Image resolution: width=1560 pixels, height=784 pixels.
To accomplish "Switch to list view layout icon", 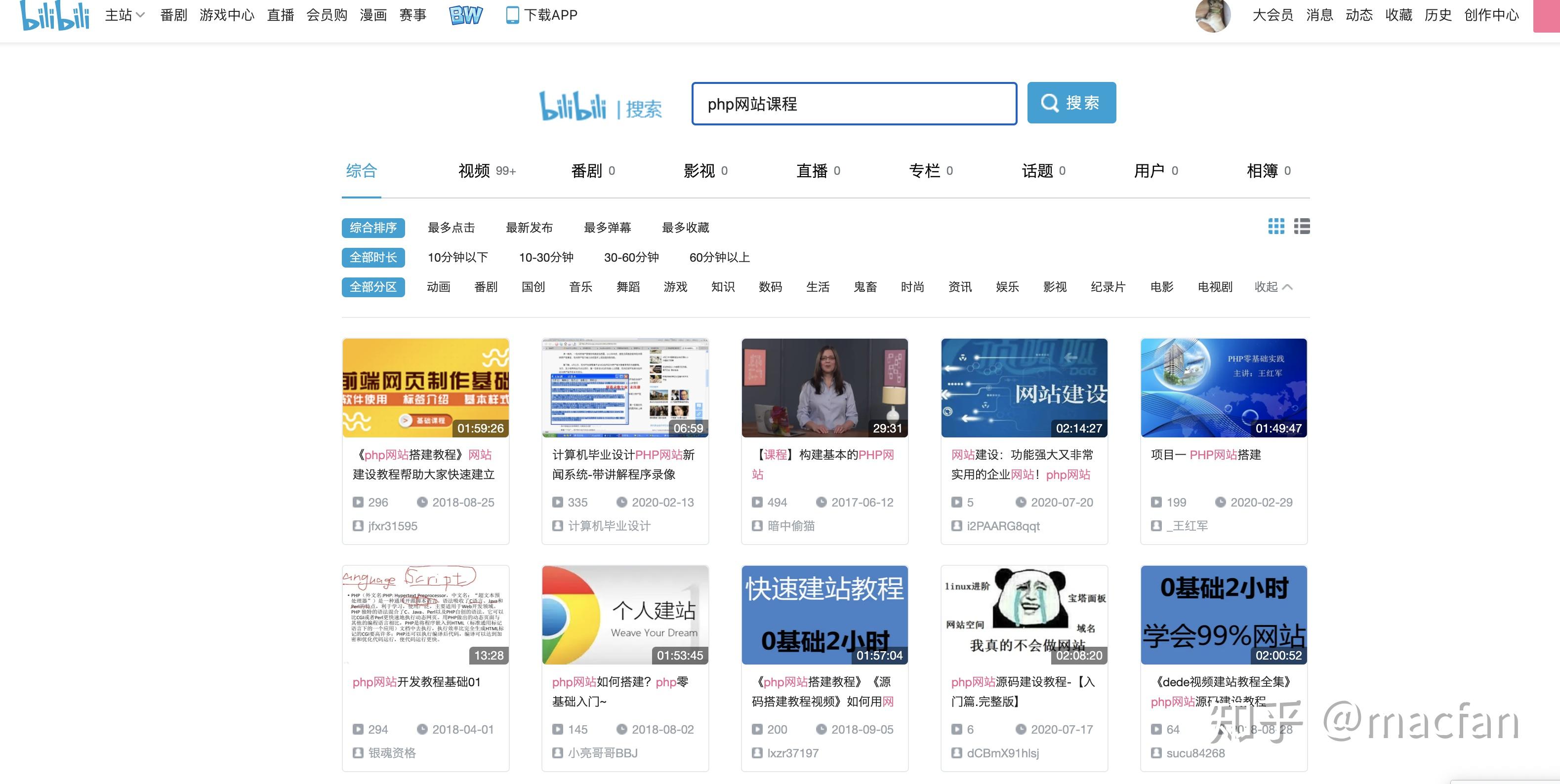I will pyautogui.click(x=1302, y=227).
